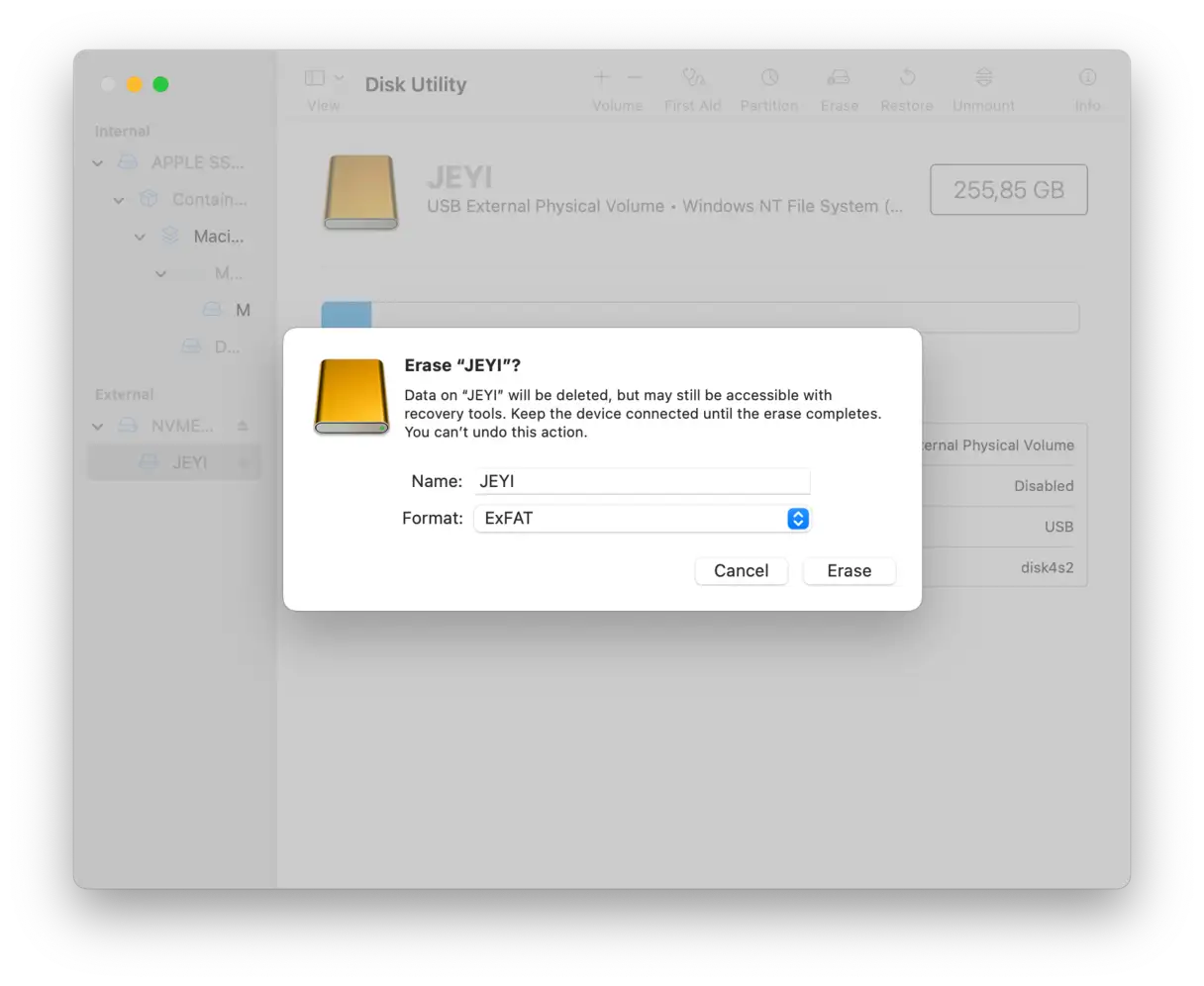Click the Partition toolbar icon

click(x=769, y=78)
